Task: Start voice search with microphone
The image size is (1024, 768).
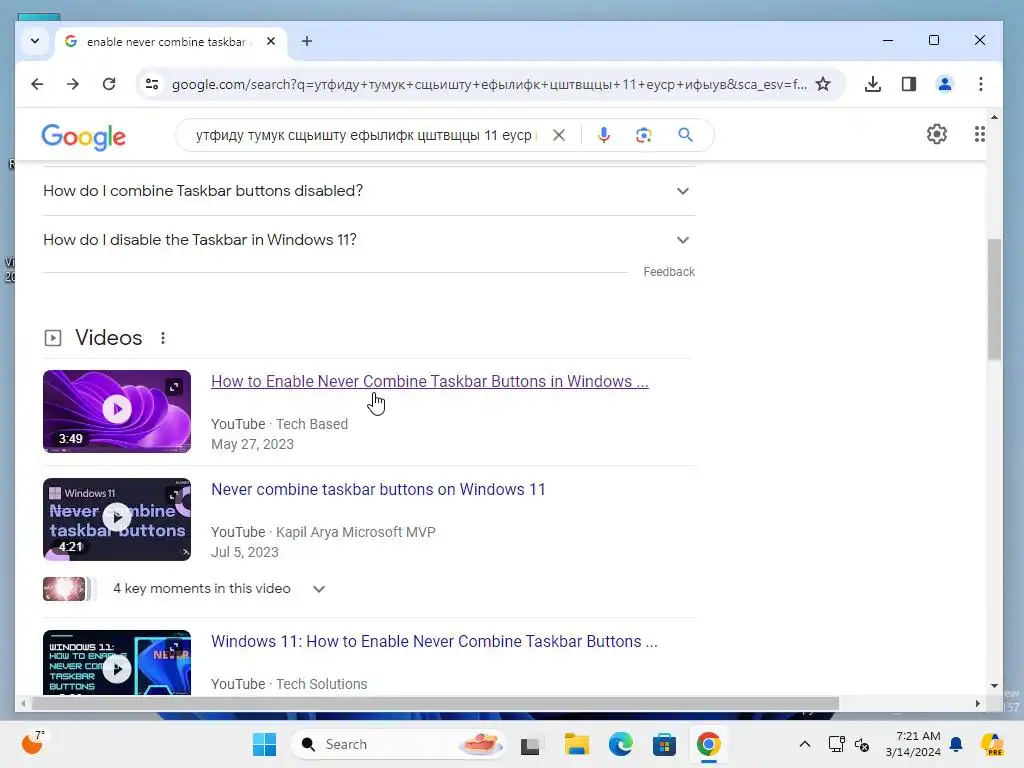Action: tap(604, 135)
